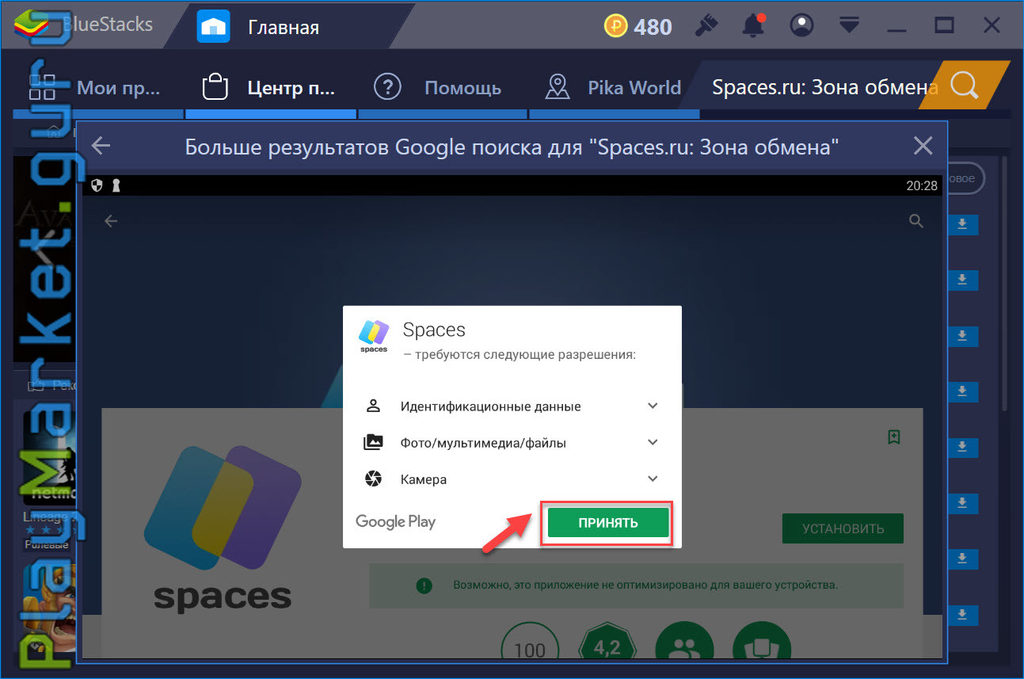The width and height of the screenshot is (1024, 679).
Task: Open the Помощь help tab
Action: (x=442, y=87)
